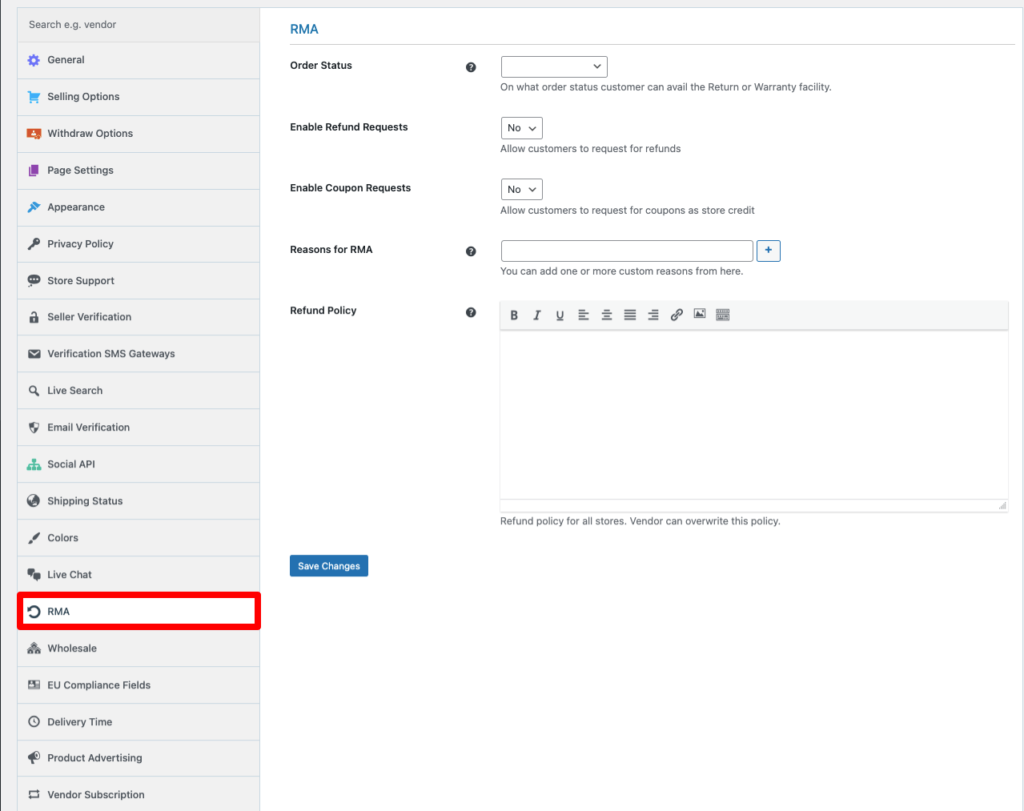1024x811 pixels.
Task: Click the Withdraw Options icon
Action: [x=34, y=133]
